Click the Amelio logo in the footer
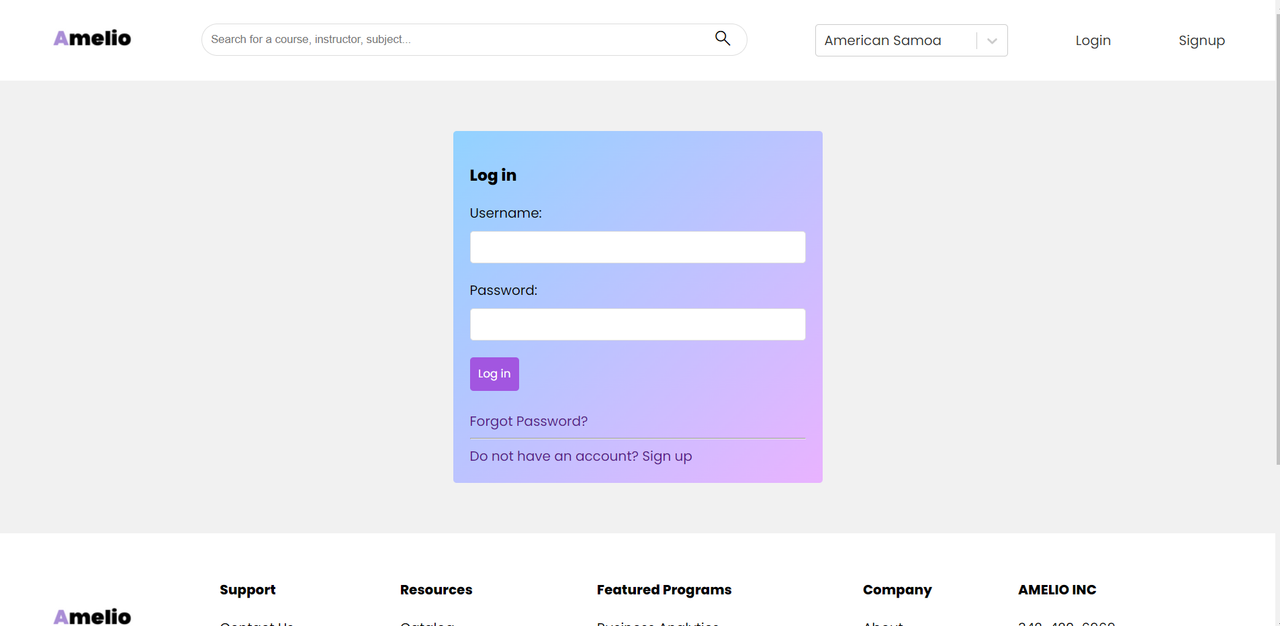Image resolution: width=1280 pixels, height=626 pixels. (92, 616)
